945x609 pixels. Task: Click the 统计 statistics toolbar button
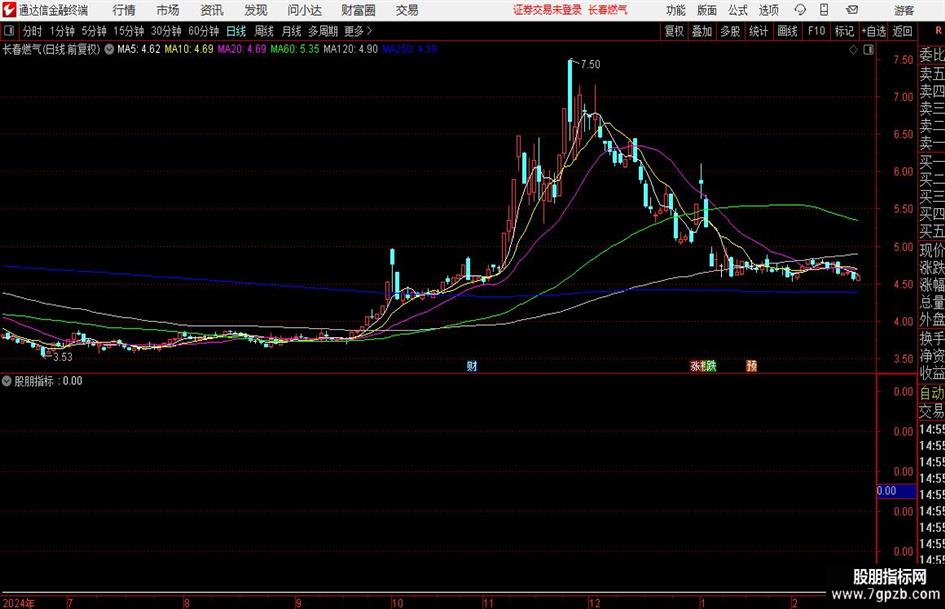point(758,31)
